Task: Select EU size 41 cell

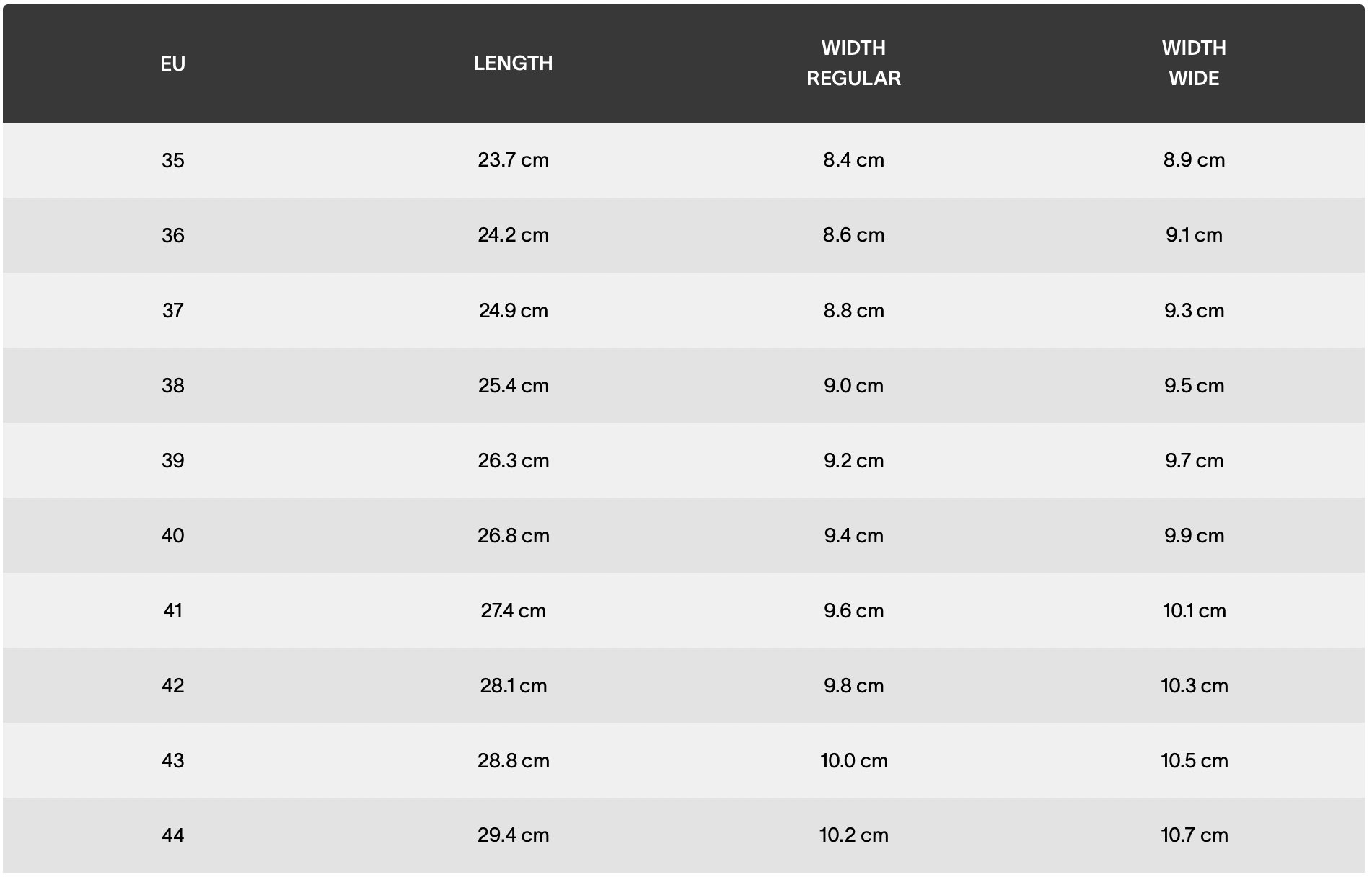Action: (x=172, y=610)
